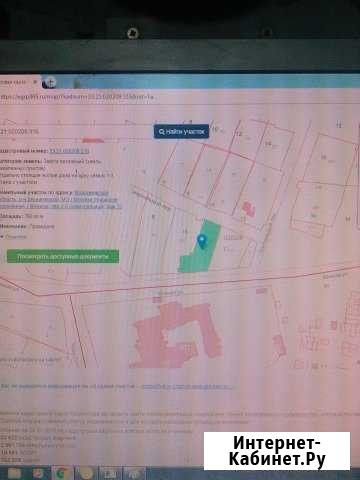Screen dimensions: 360x480
Task: Click the blue location pin on the parcel
Action: [x=202, y=241]
